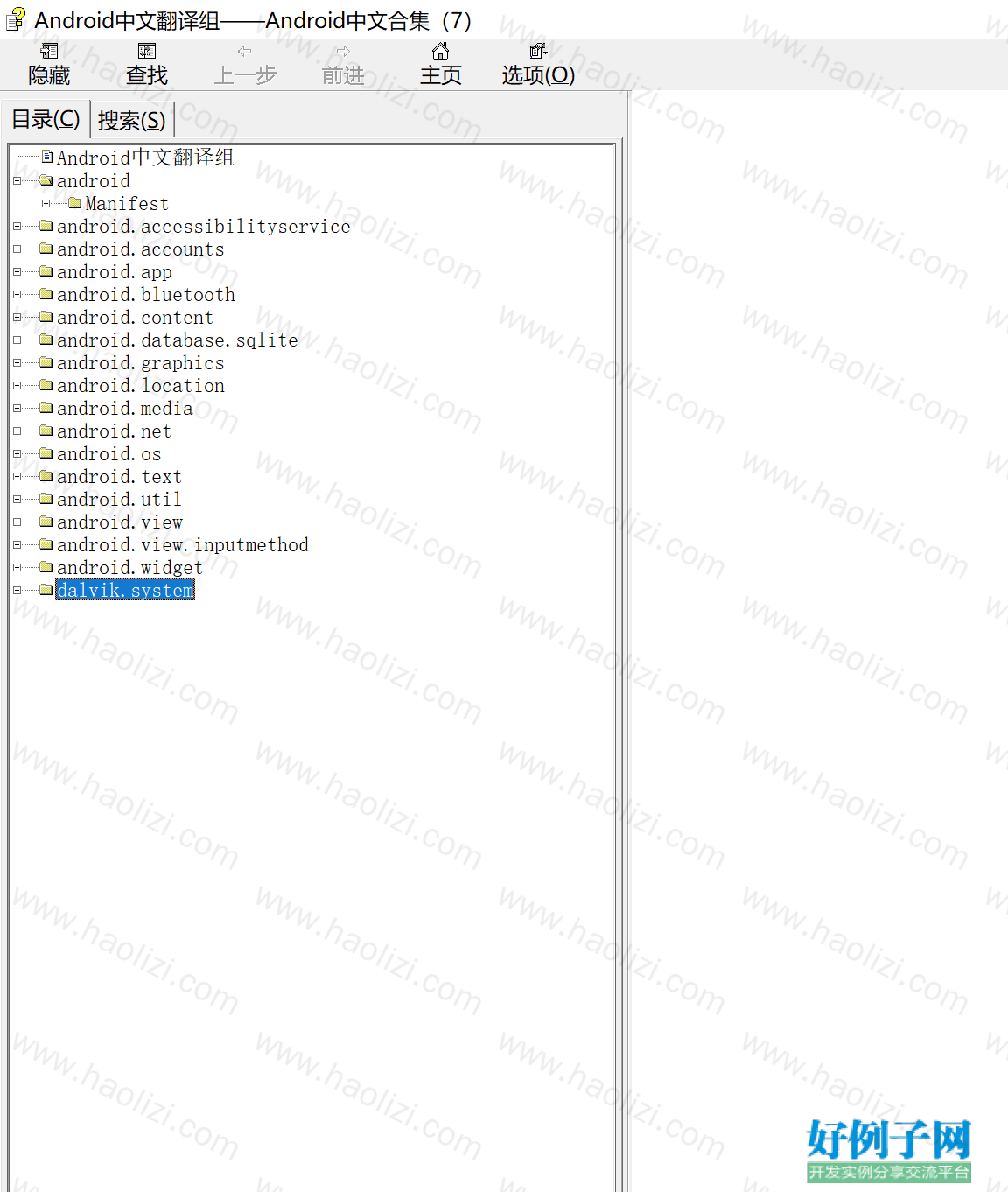Expand the android.media node
Screen dimensions: 1008x1192
17,409
